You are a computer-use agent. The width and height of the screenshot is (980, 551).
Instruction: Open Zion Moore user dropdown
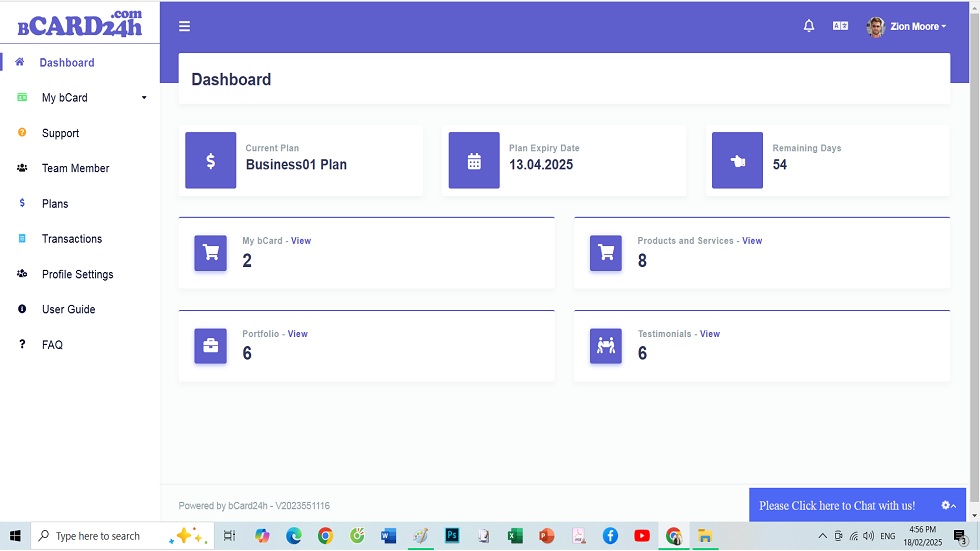click(908, 27)
